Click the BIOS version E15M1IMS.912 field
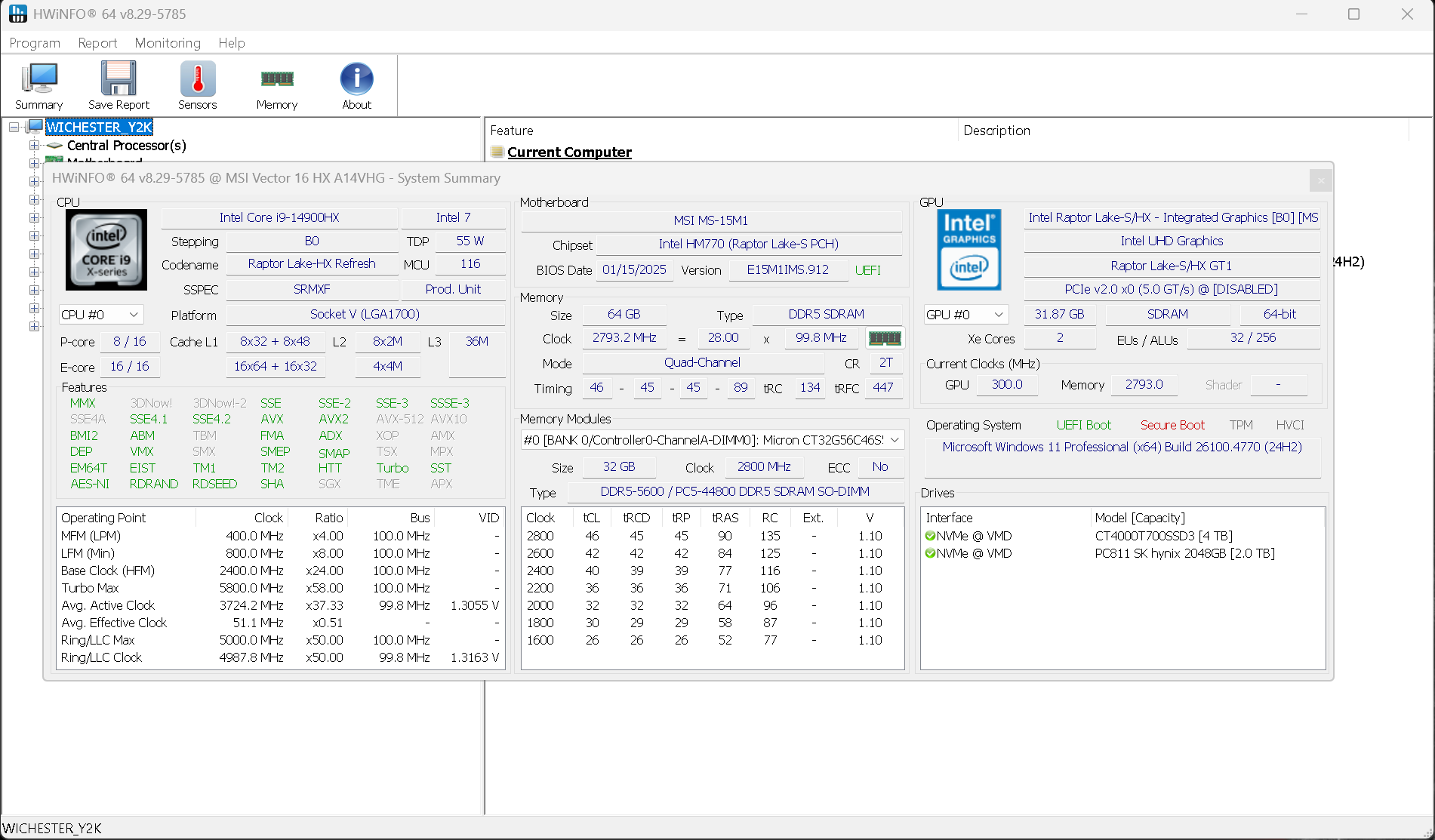The image size is (1435, 840). (x=788, y=269)
